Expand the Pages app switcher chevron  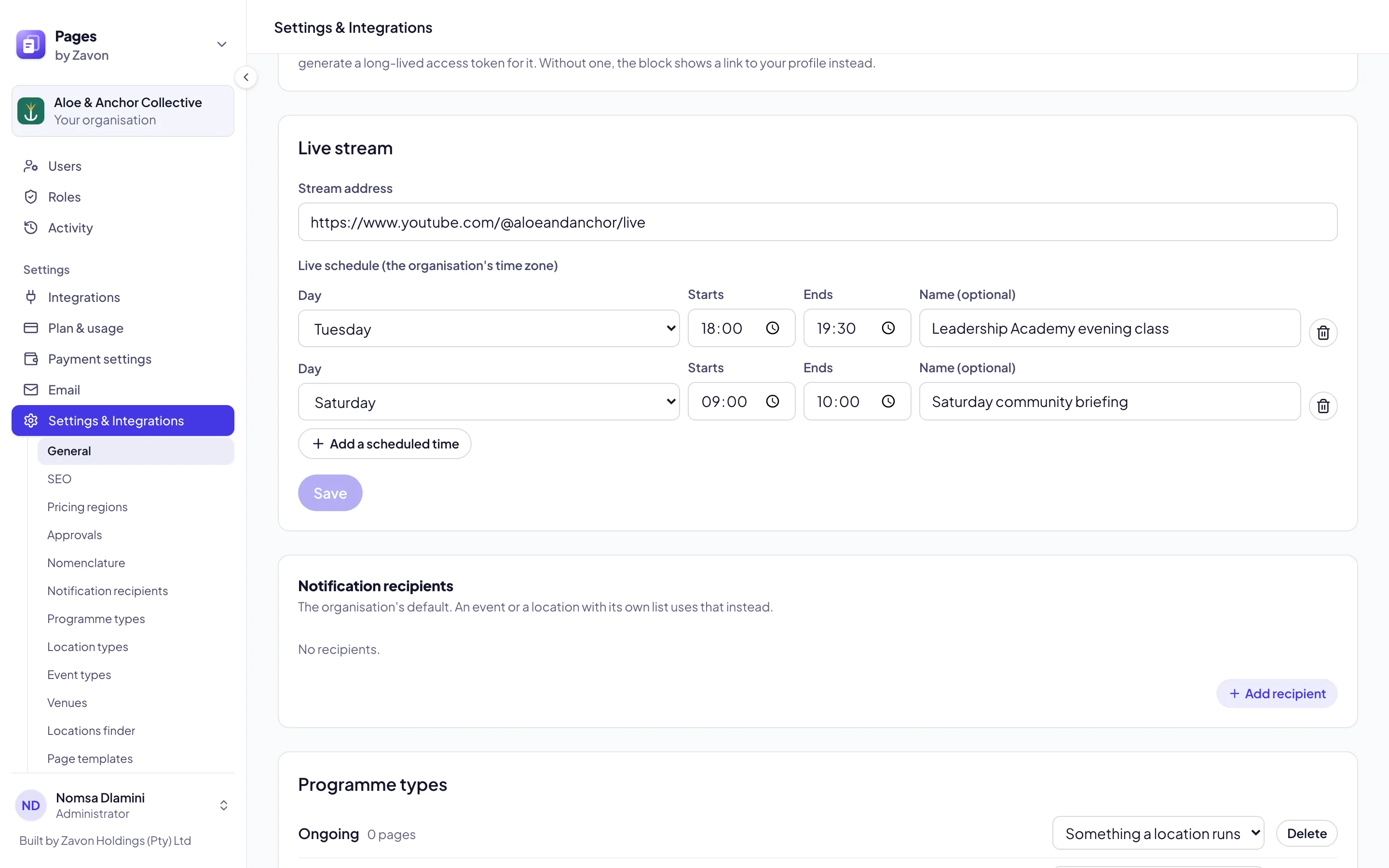click(x=221, y=45)
